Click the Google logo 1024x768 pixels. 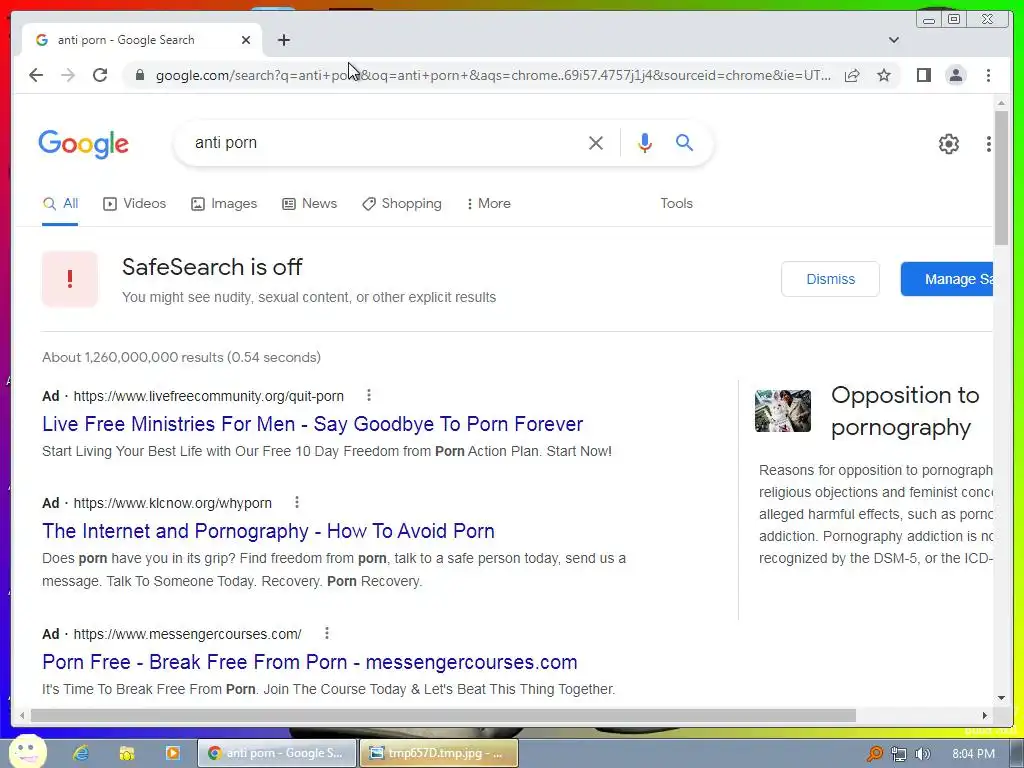pyautogui.click(x=84, y=144)
